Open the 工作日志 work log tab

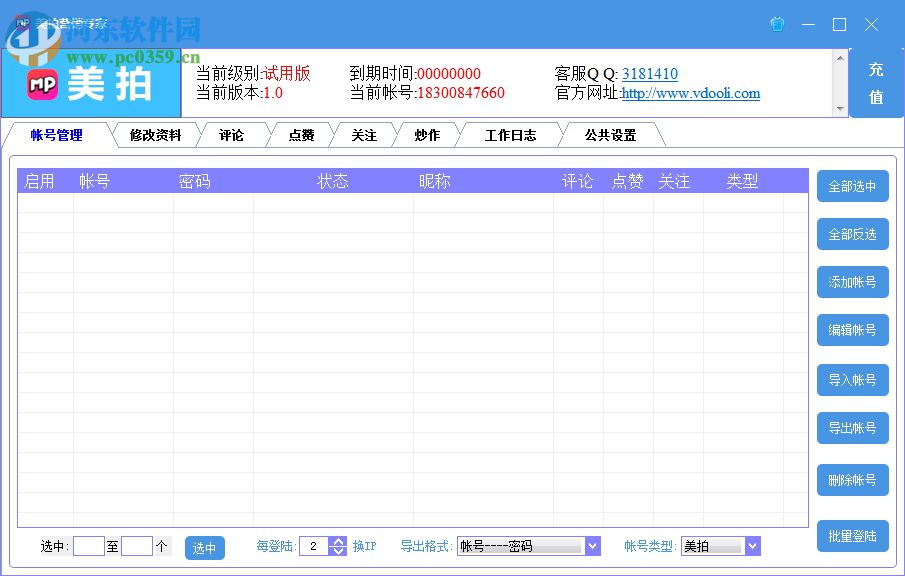click(x=509, y=135)
